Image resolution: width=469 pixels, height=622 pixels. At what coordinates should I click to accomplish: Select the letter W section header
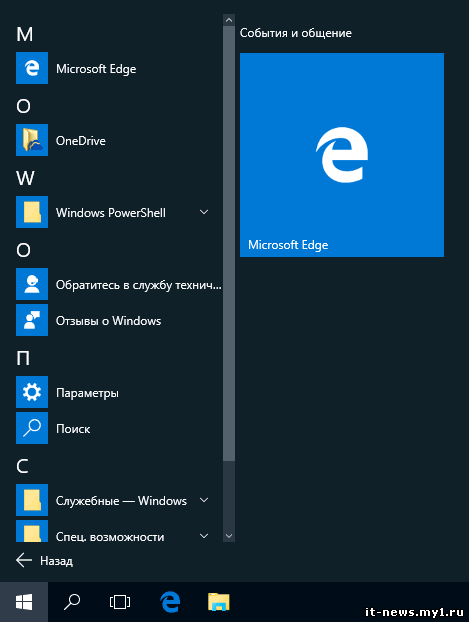point(25,179)
